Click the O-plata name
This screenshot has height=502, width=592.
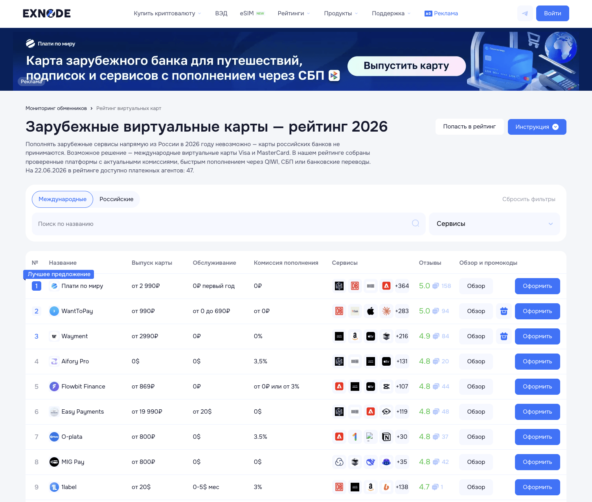72,437
